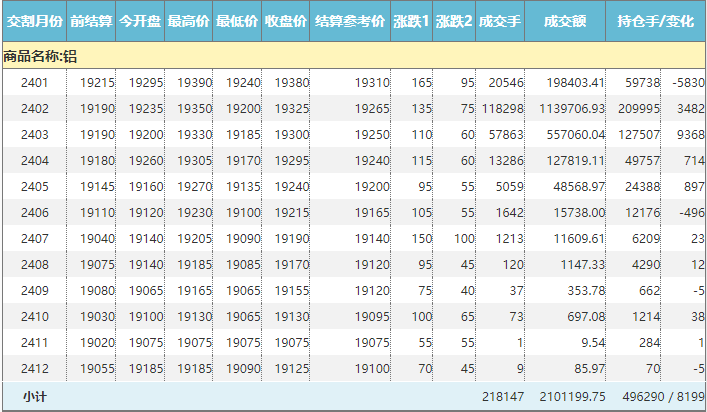The image size is (707, 412).
Task: Click the 交割月份 column header
Action: [34, 21]
